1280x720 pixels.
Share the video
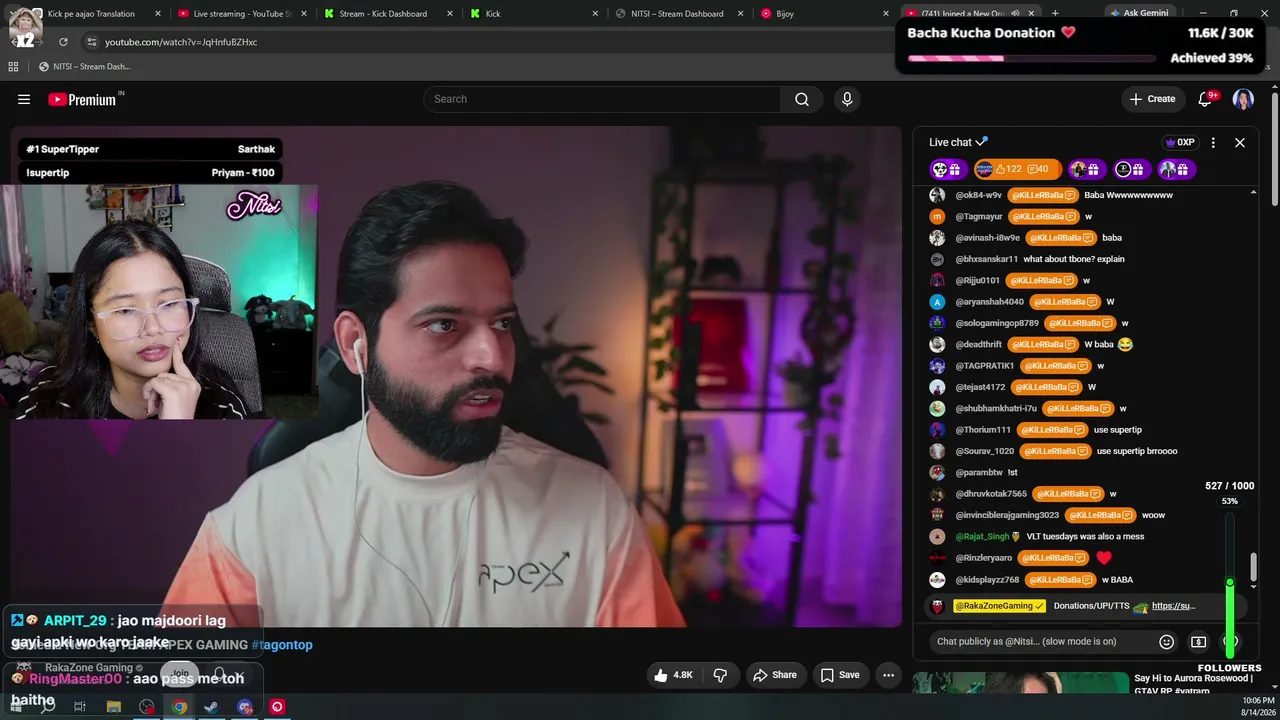pos(775,675)
